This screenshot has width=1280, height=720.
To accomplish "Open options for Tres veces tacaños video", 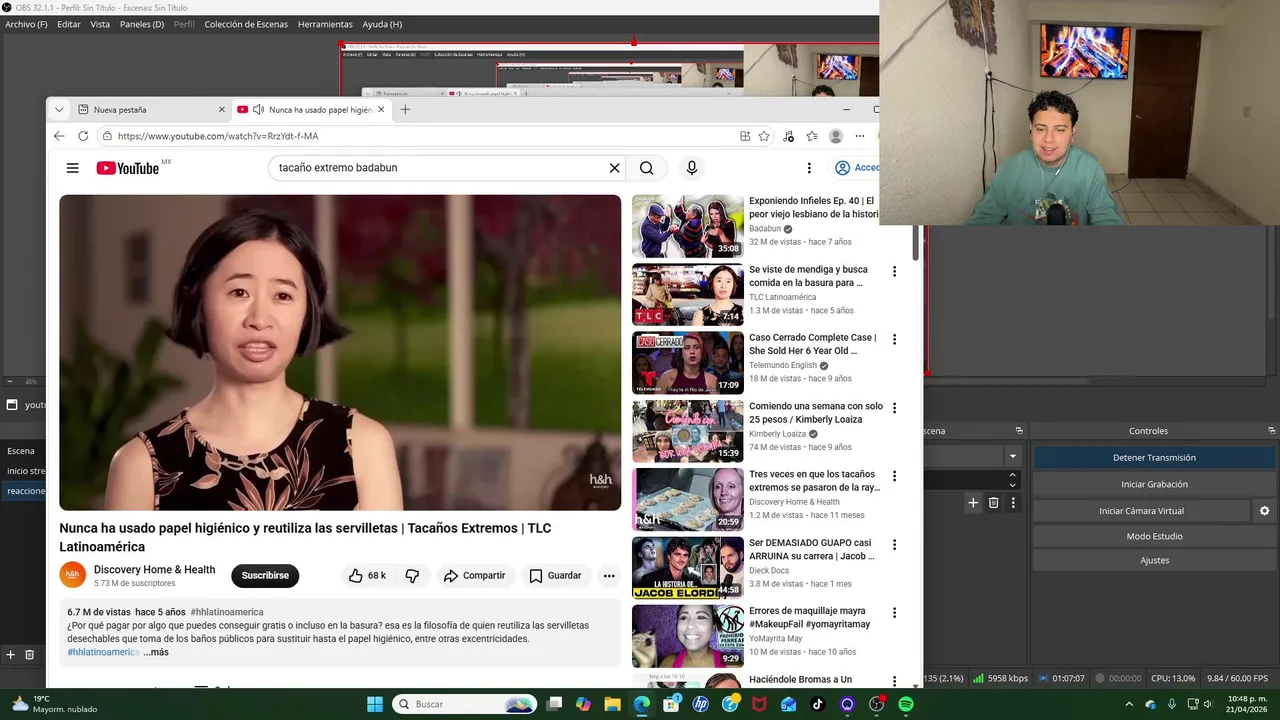I will (894, 476).
